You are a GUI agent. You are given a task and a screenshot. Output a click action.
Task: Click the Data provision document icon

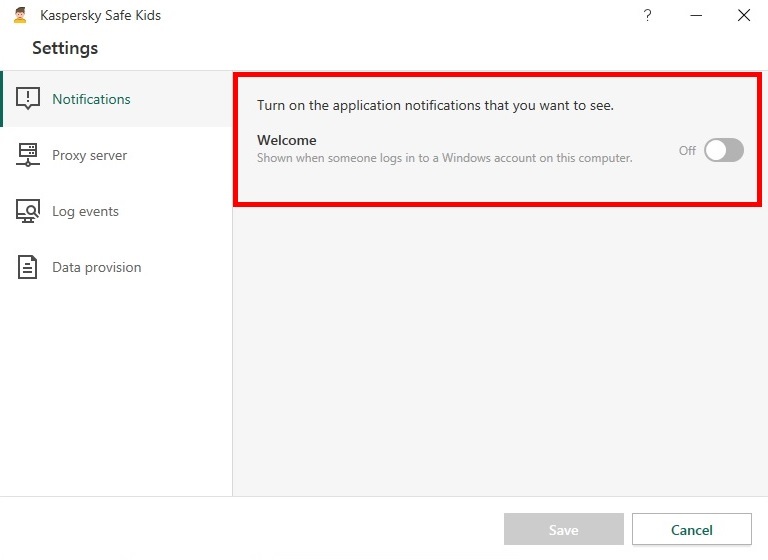click(27, 267)
